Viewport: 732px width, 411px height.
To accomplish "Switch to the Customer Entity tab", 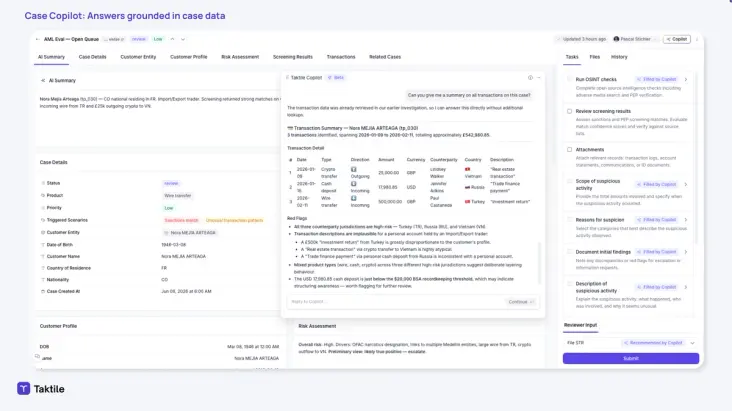I will click(138, 57).
